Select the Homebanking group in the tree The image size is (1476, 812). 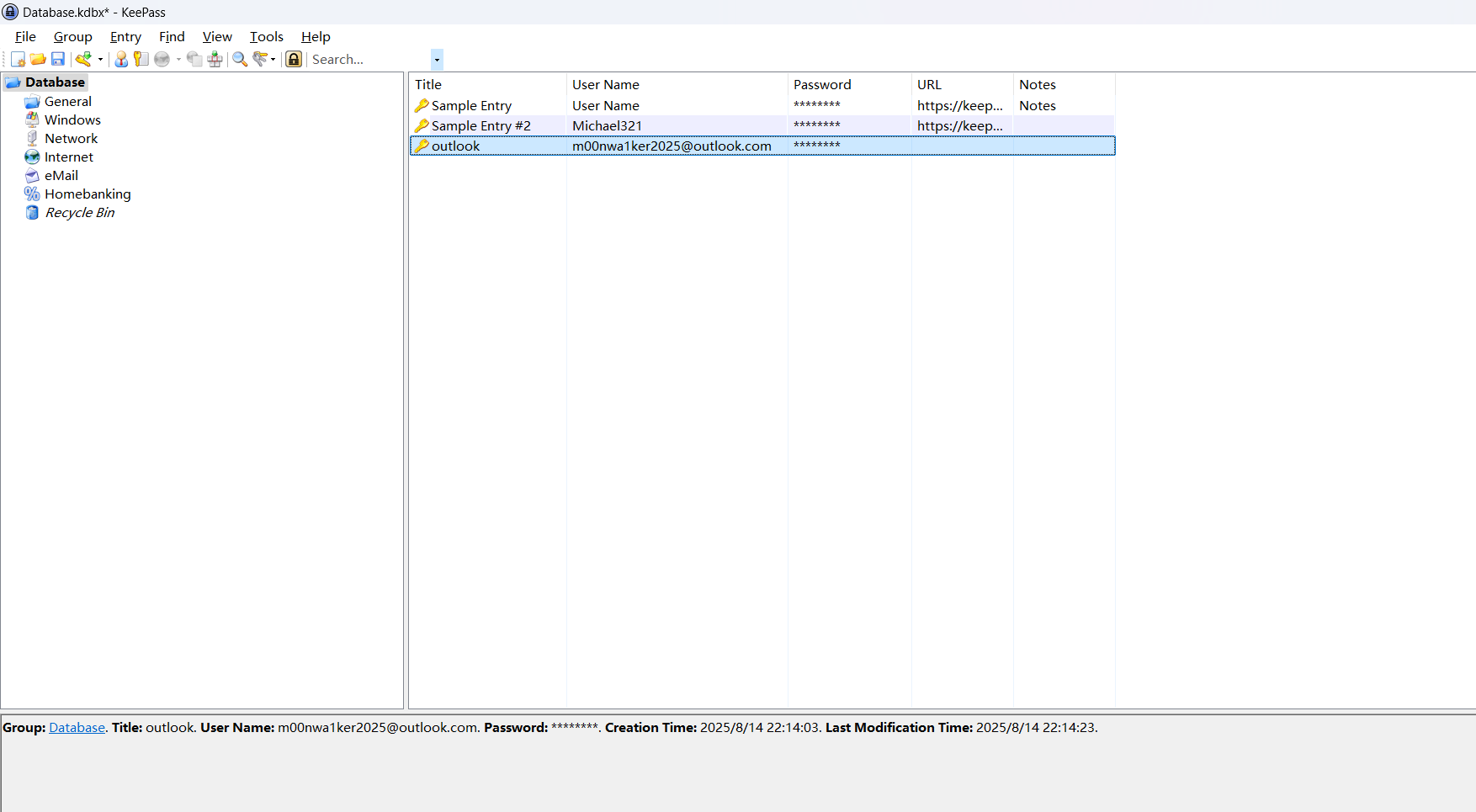coord(88,194)
